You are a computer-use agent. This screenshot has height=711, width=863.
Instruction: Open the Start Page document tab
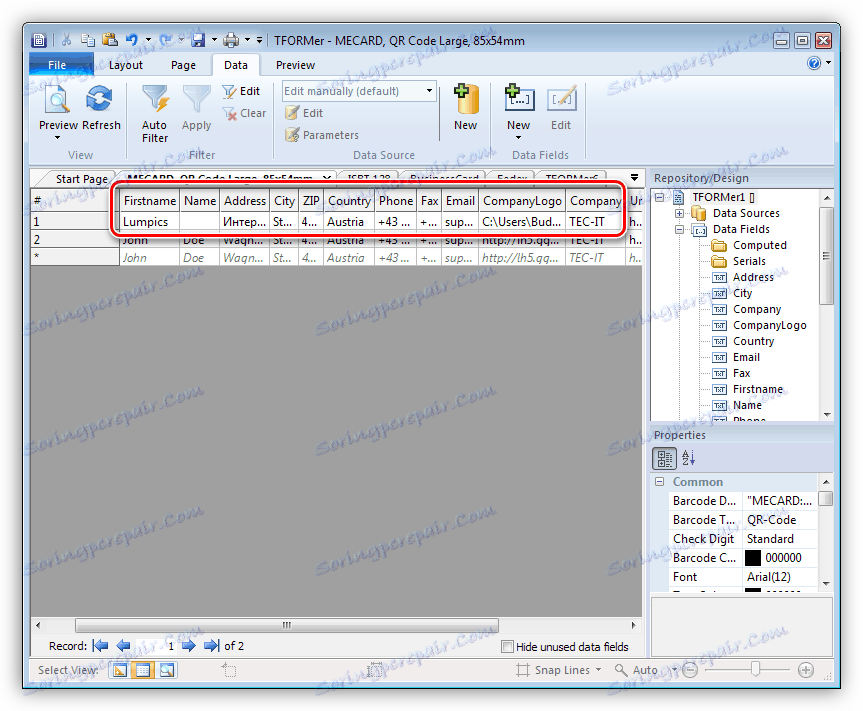[x=81, y=179]
